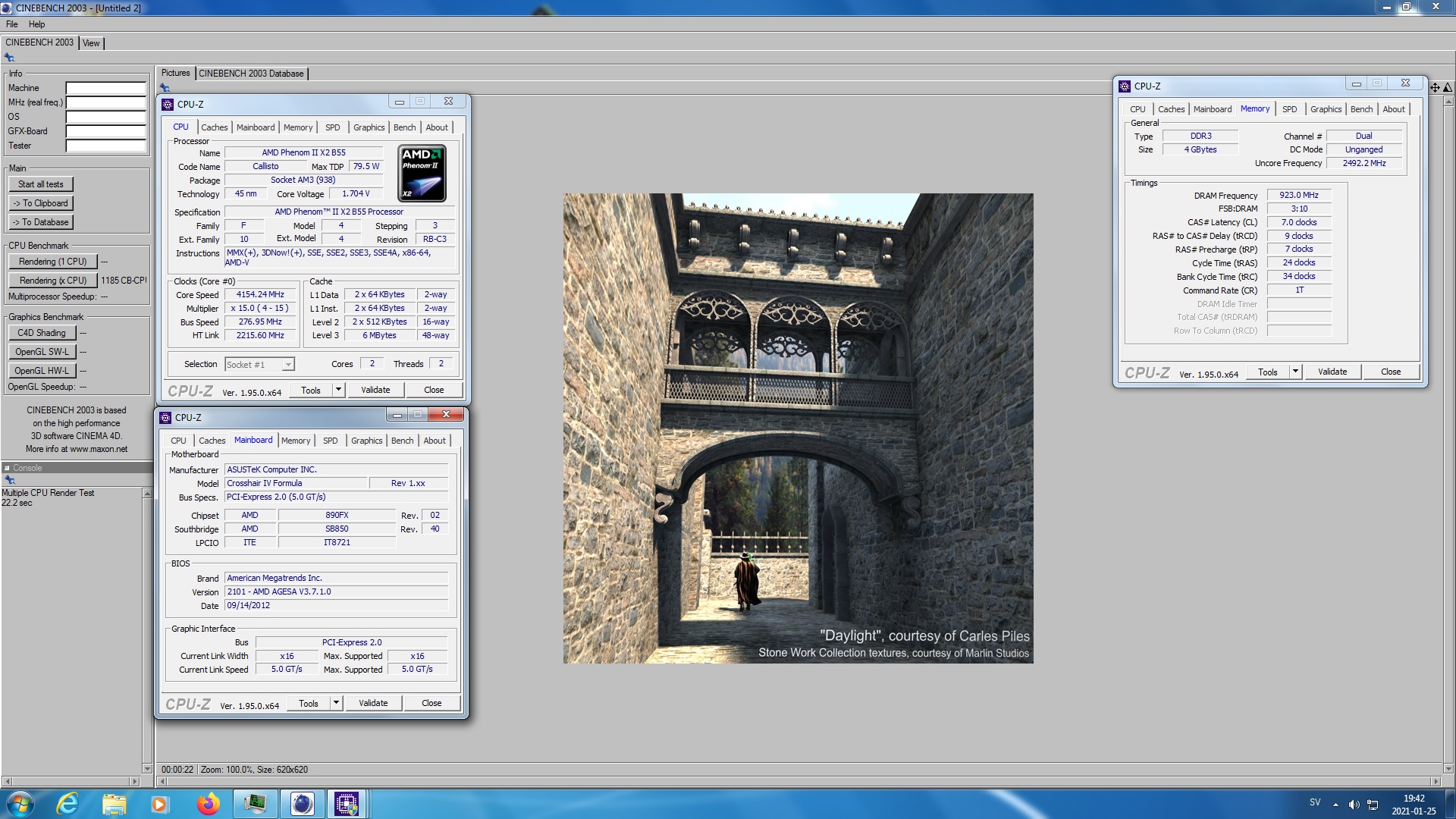
Task: Click the move cross icon in picture viewer
Action: point(1435,87)
